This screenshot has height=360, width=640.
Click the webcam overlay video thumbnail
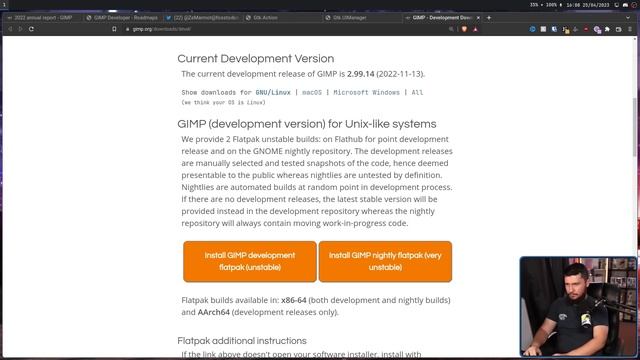click(x=578, y=307)
